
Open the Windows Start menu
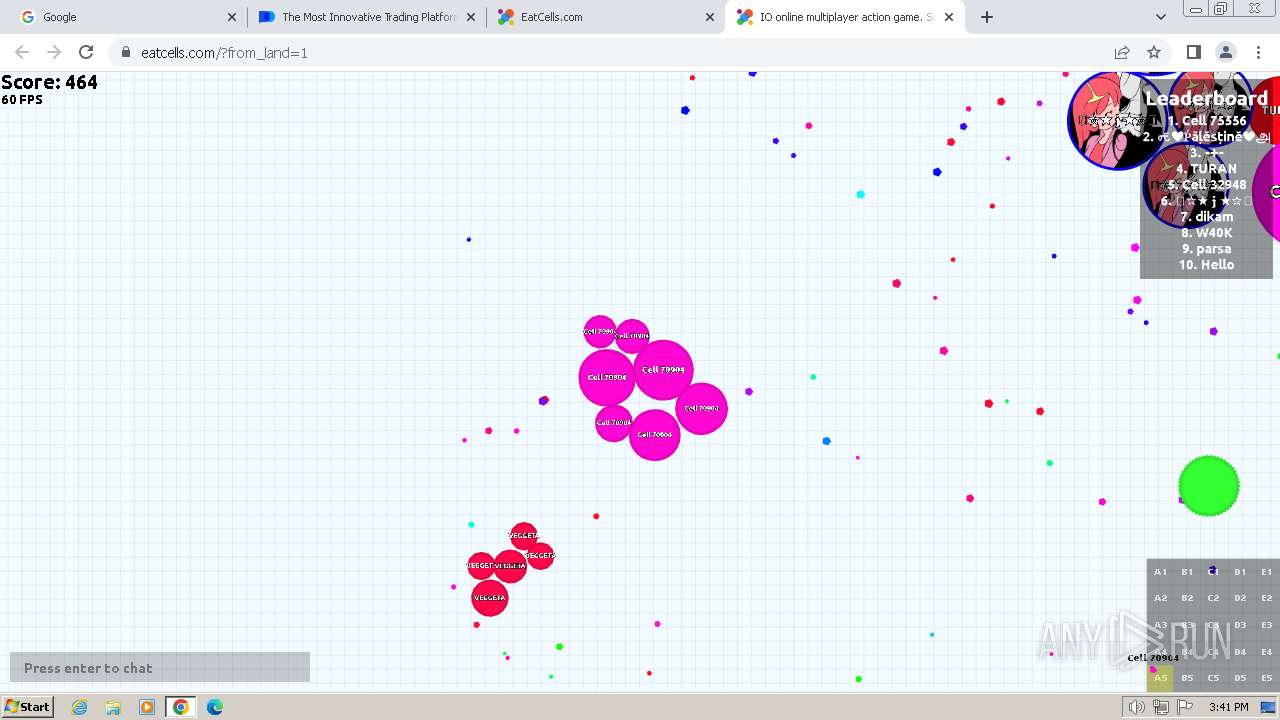point(27,706)
